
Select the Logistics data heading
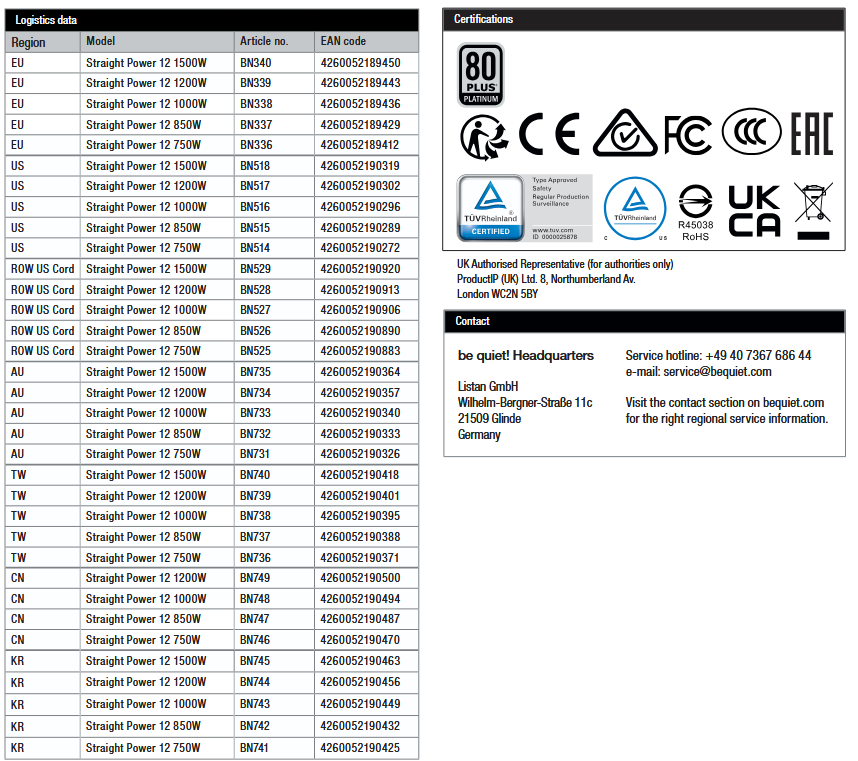coord(46,20)
